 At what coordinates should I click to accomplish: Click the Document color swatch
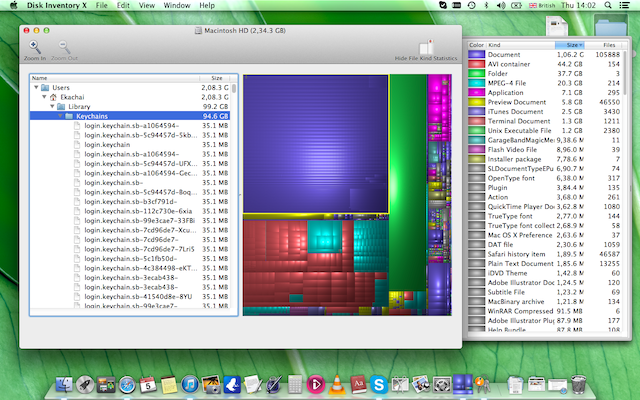476,54
